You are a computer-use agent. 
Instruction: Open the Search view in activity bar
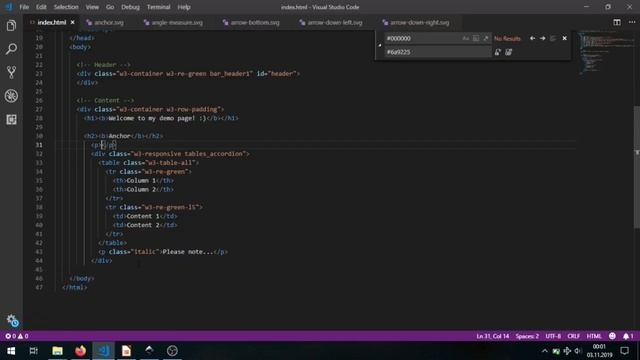click(11, 49)
